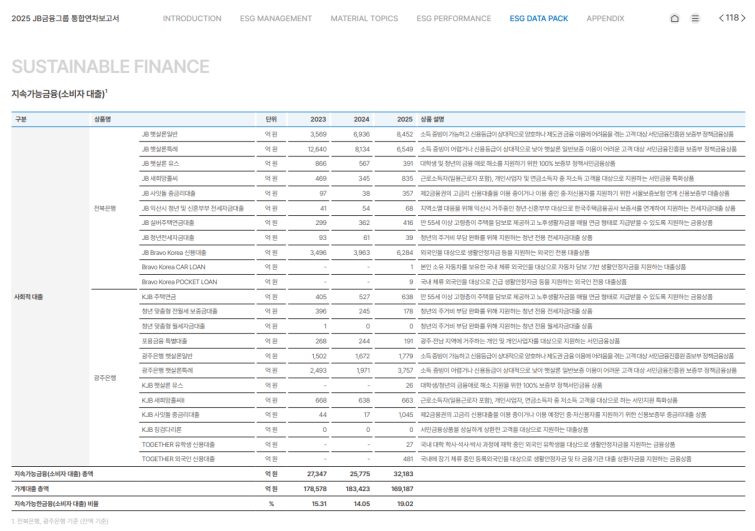755x531 pixels.
Task: Click the 지속가능금융(소비자 대출) subtitle
Action: coord(59,94)
